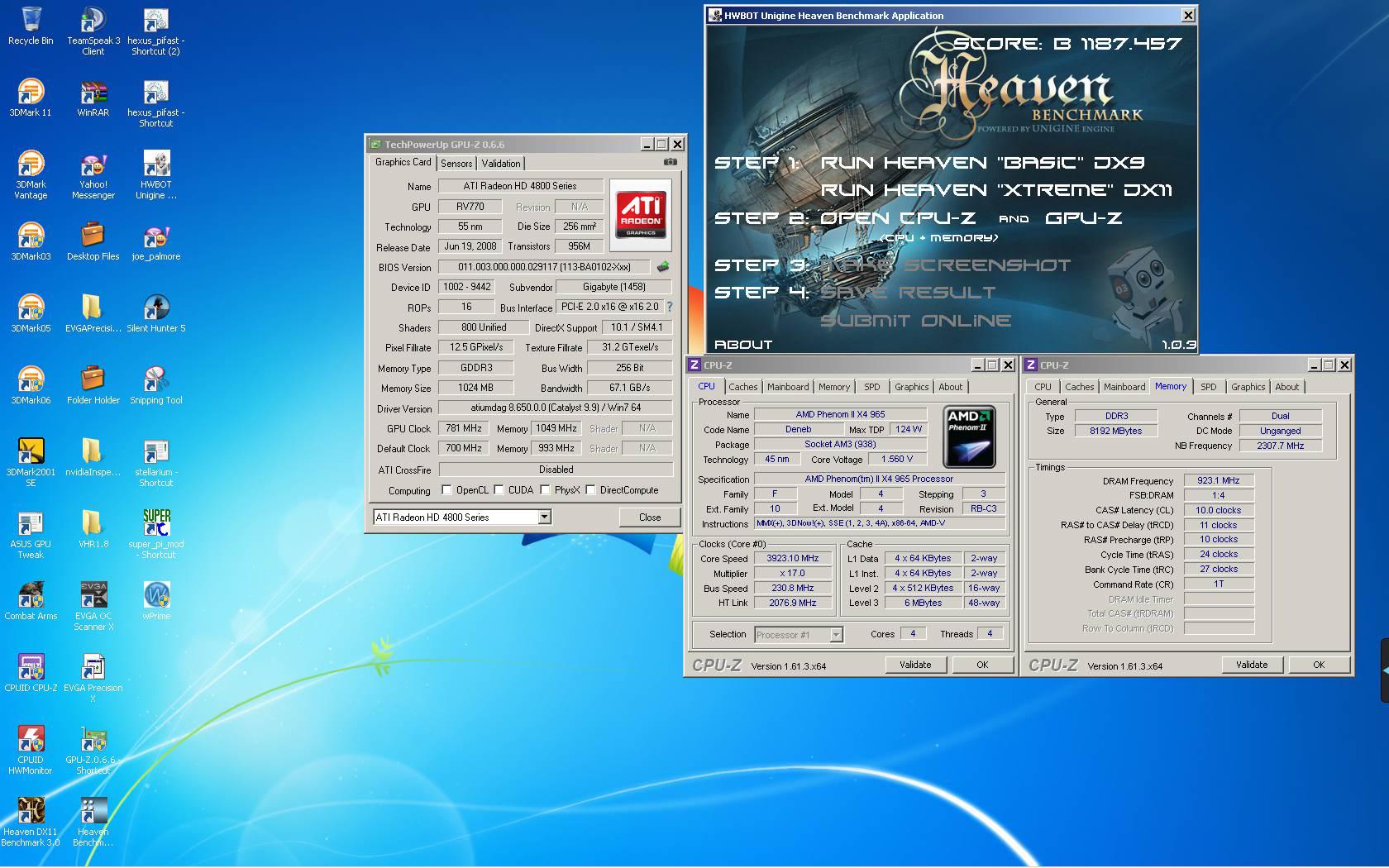This screenshot has height=868, width=1389.
Task: Open super_pi_mod Shortcut icon
Action: click(x=156, y=534)
